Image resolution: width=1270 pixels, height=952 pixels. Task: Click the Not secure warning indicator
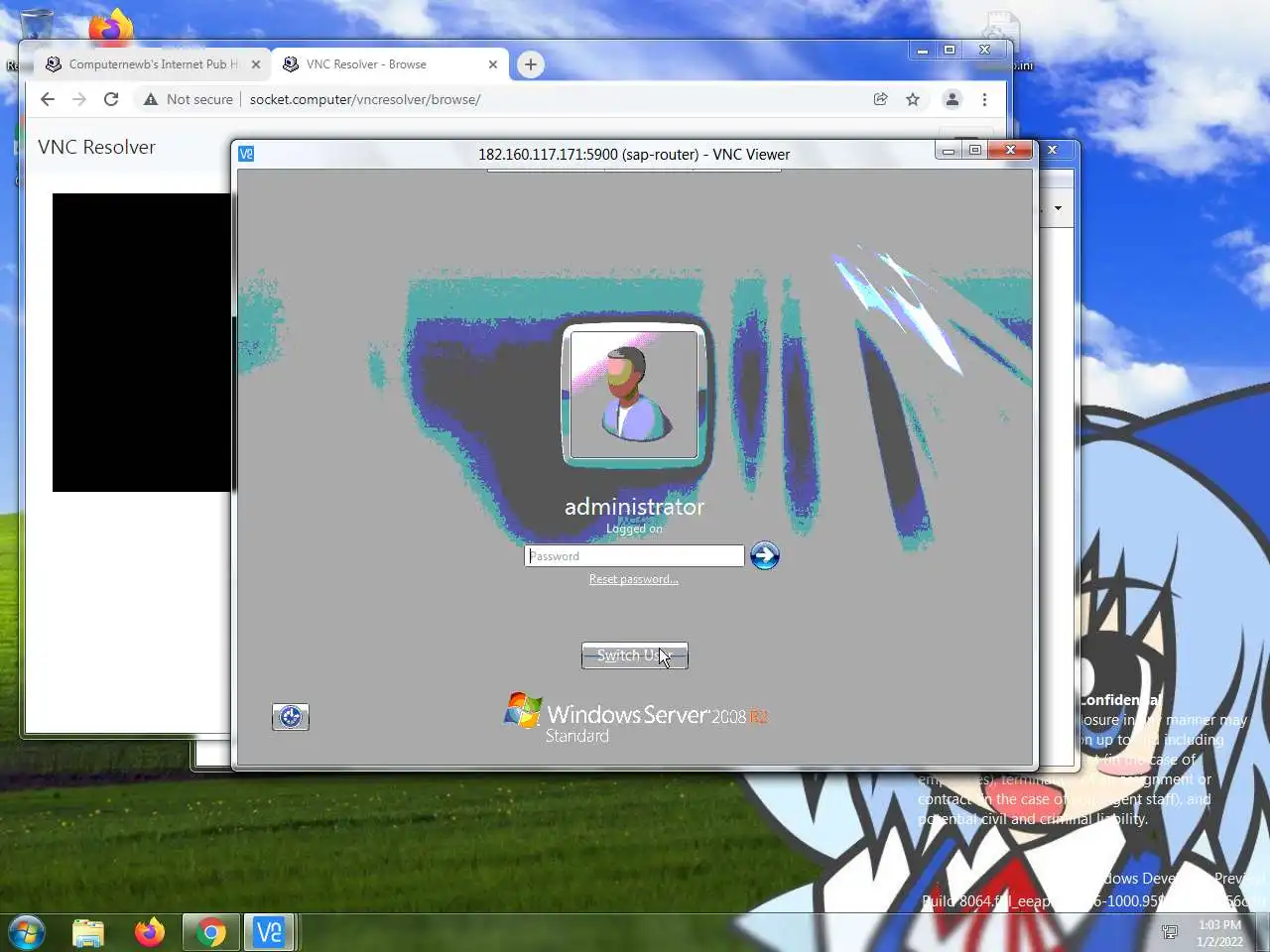pyautogui.click(x=189, y=99)
